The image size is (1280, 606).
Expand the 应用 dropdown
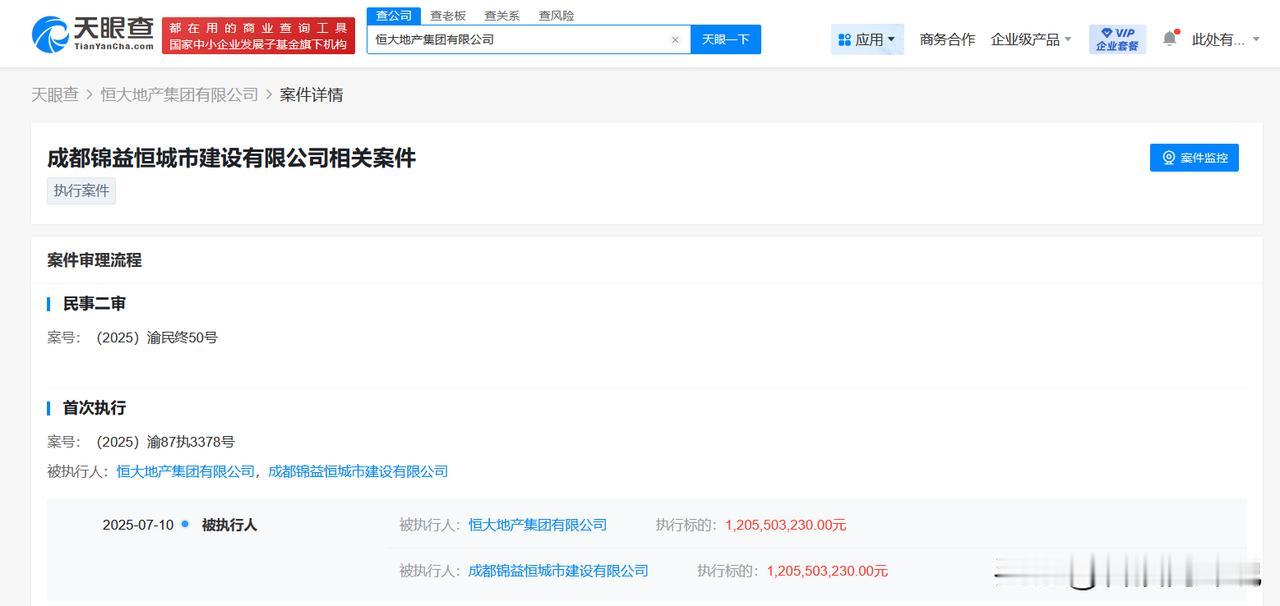(867, 39)
